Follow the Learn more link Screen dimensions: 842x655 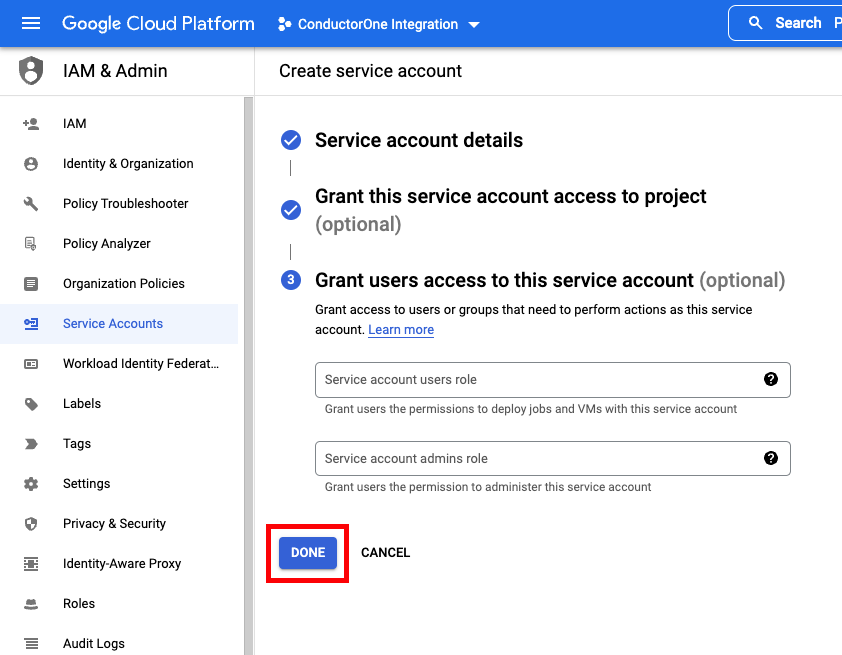[x=401, y=330]
